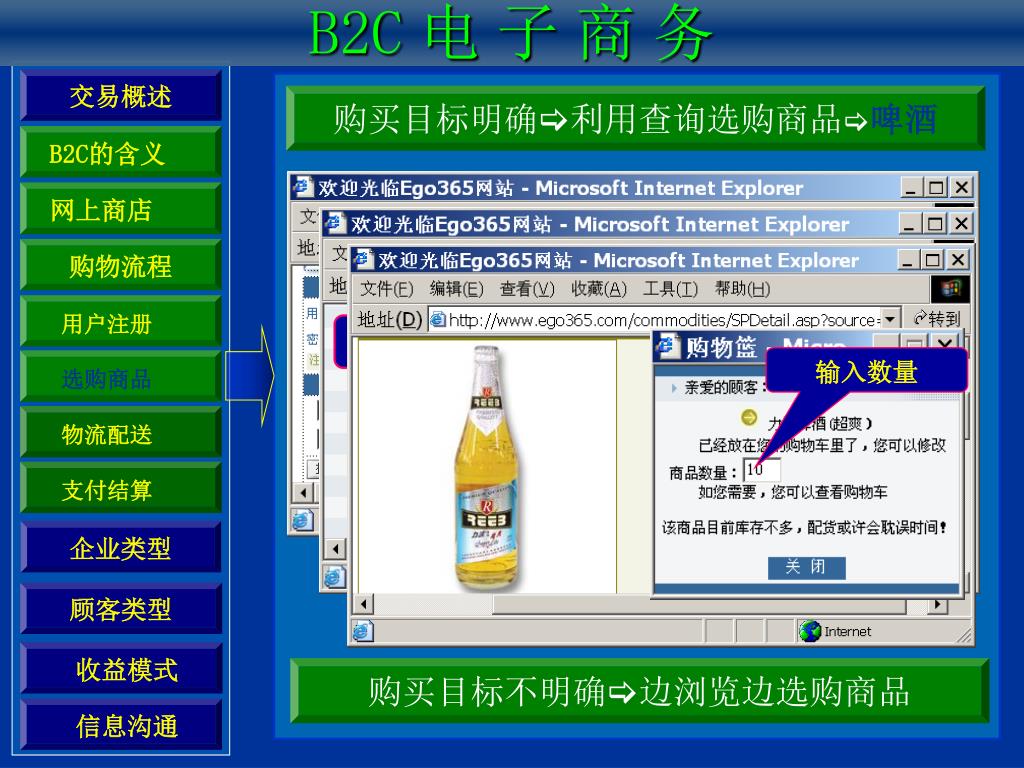Click the middle window scroll left arrow
This screenshot has height=768, width=1024.
336,549
